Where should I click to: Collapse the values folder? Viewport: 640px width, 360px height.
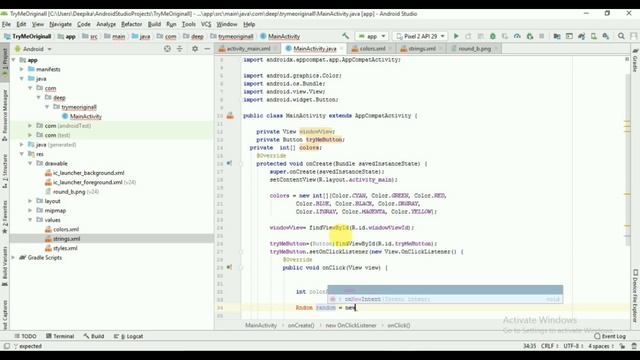[30, 220]
